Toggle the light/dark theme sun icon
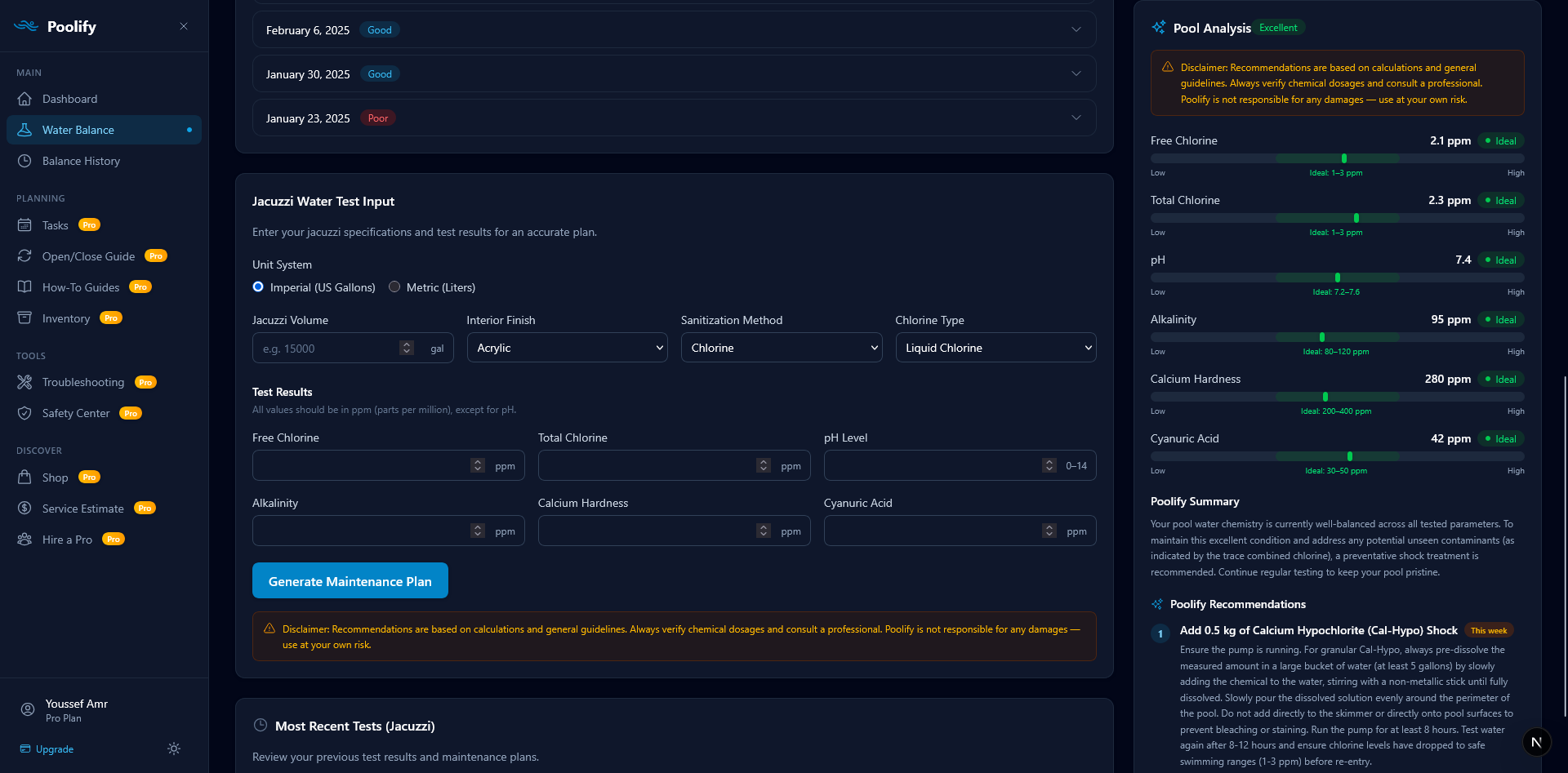 click(x=174, y=749)
